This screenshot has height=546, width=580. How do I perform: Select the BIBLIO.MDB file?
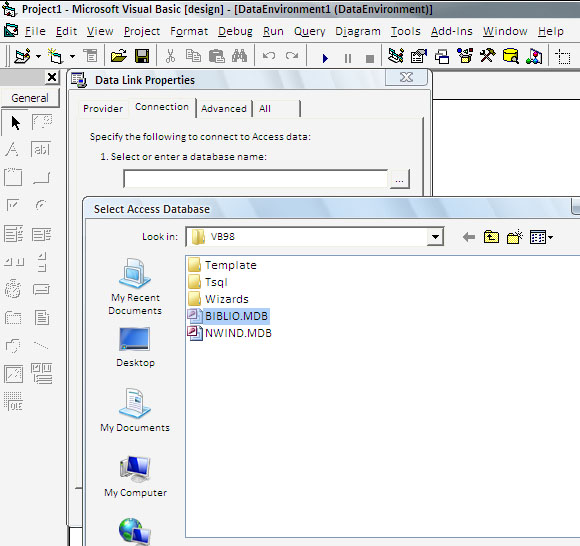click(228, 316)
